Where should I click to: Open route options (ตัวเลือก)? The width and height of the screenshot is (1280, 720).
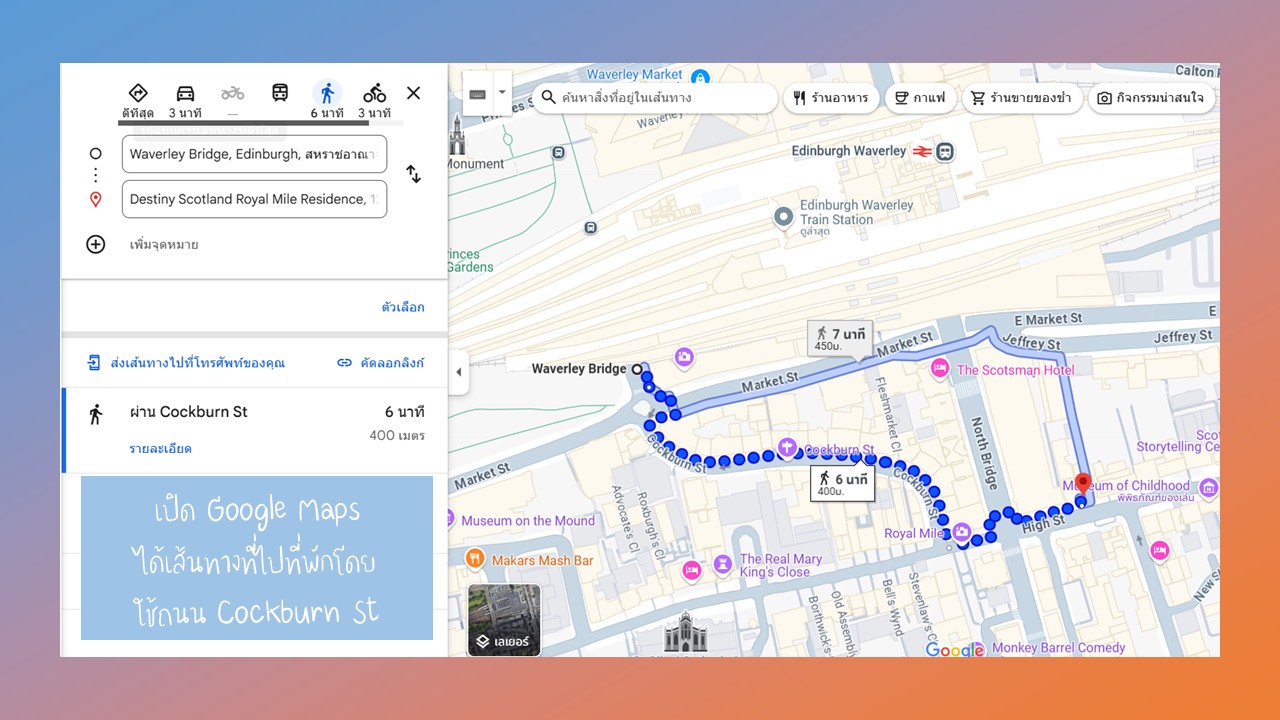click(x=403, y=307)
